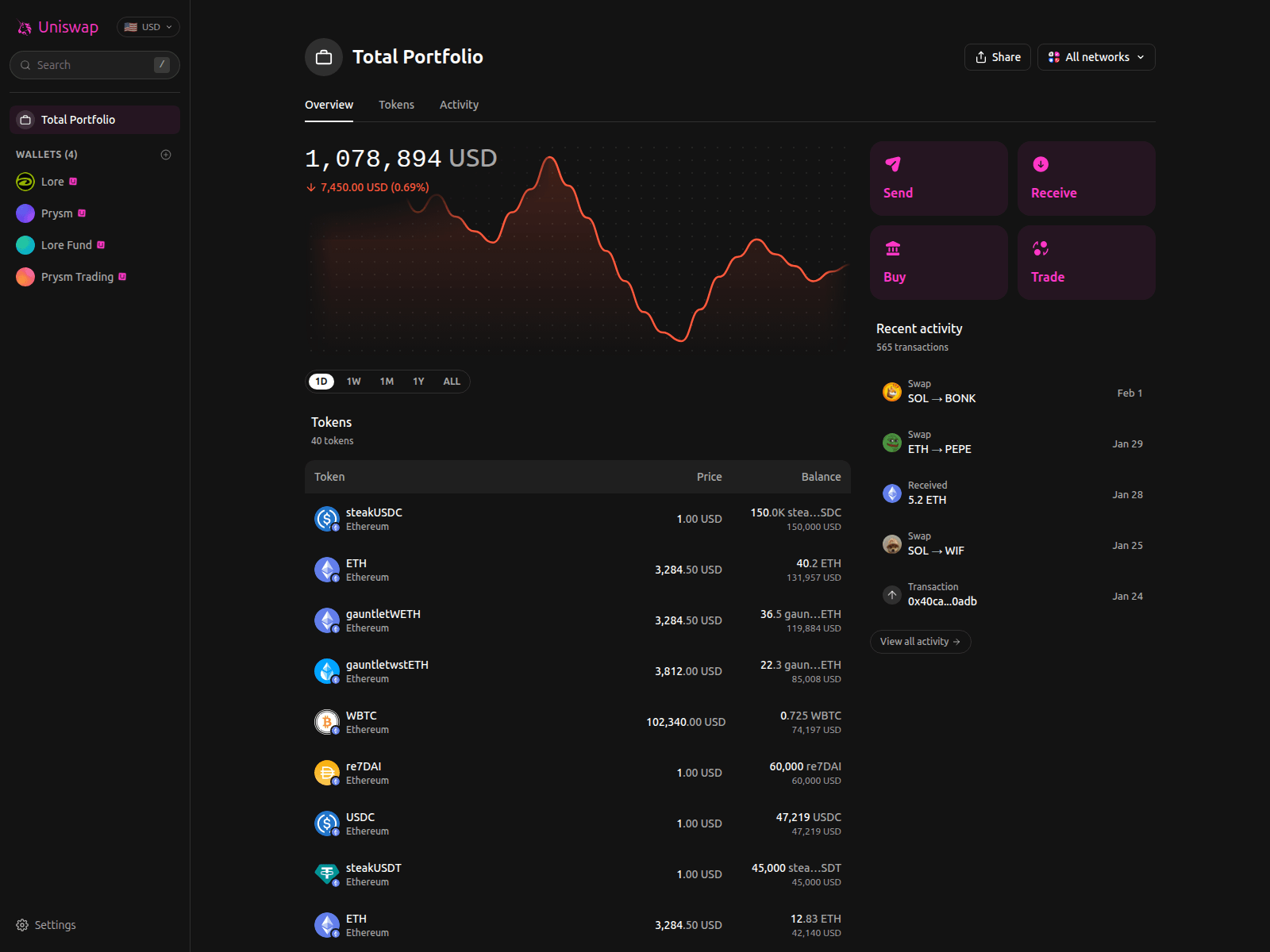Screen dimensions: 1270x952
Task: Click the steakUSDC token icon
Action: (x=327, y=519)
